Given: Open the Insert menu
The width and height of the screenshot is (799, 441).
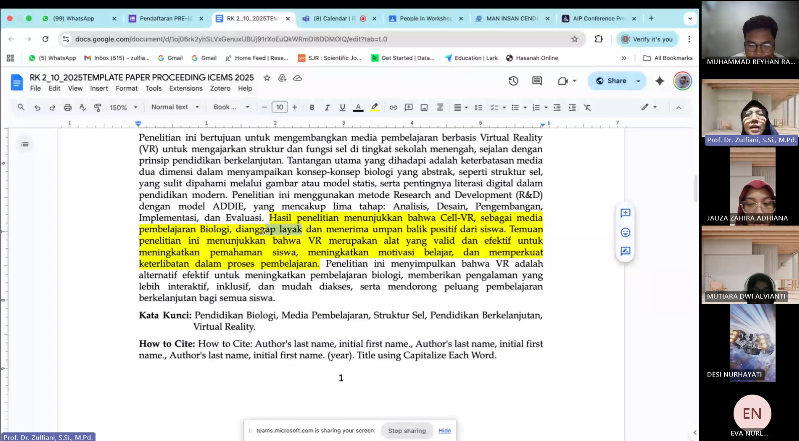Looking at the screenshot, I should [x=99, y=88].
